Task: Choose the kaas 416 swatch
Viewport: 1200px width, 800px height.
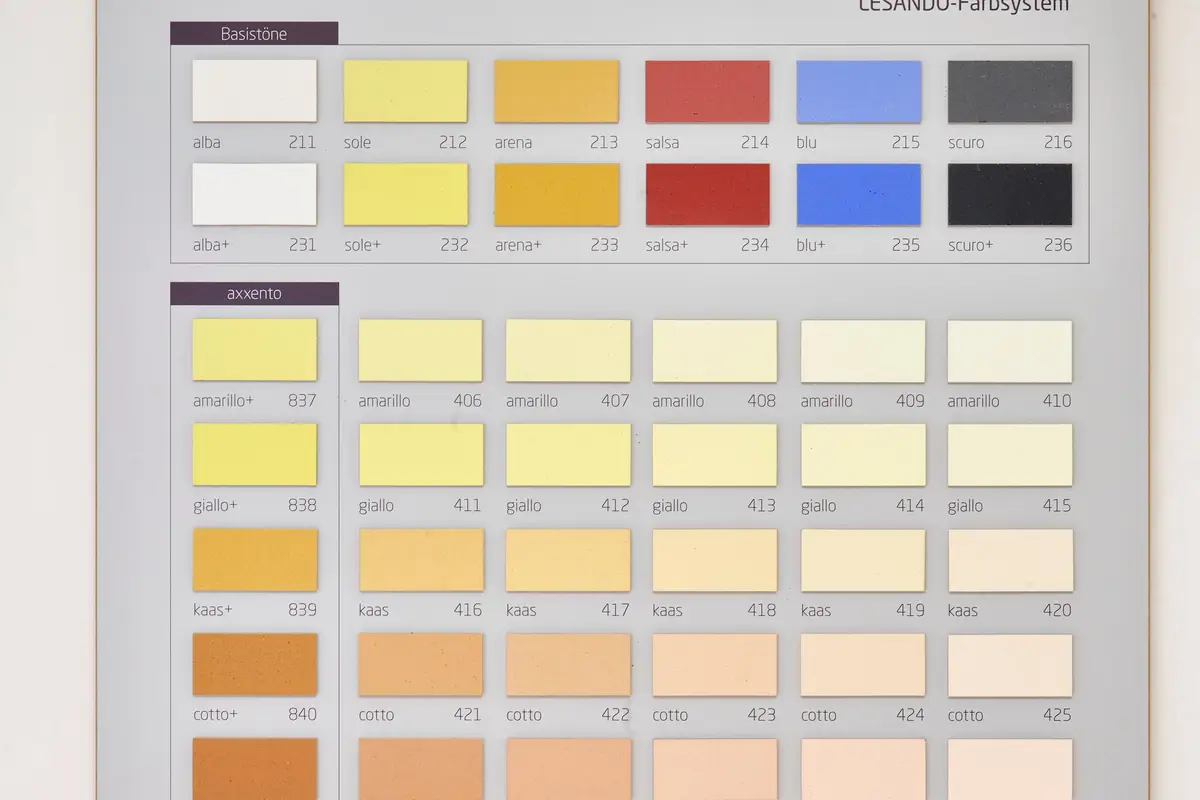Action: pyautogui.click(x=421, y=560)
